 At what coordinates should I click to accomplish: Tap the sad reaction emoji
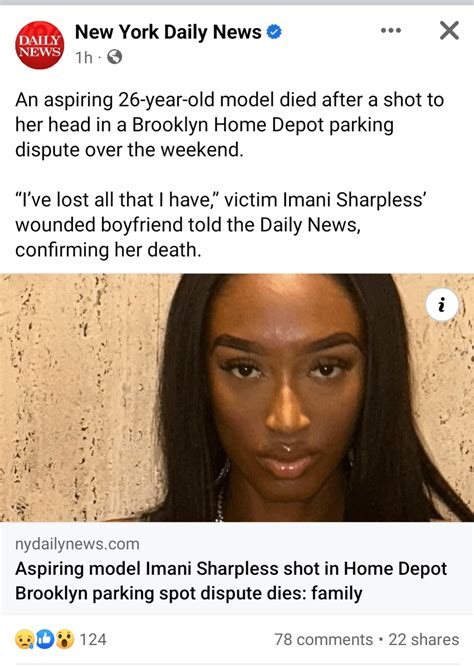coord(24,639)
